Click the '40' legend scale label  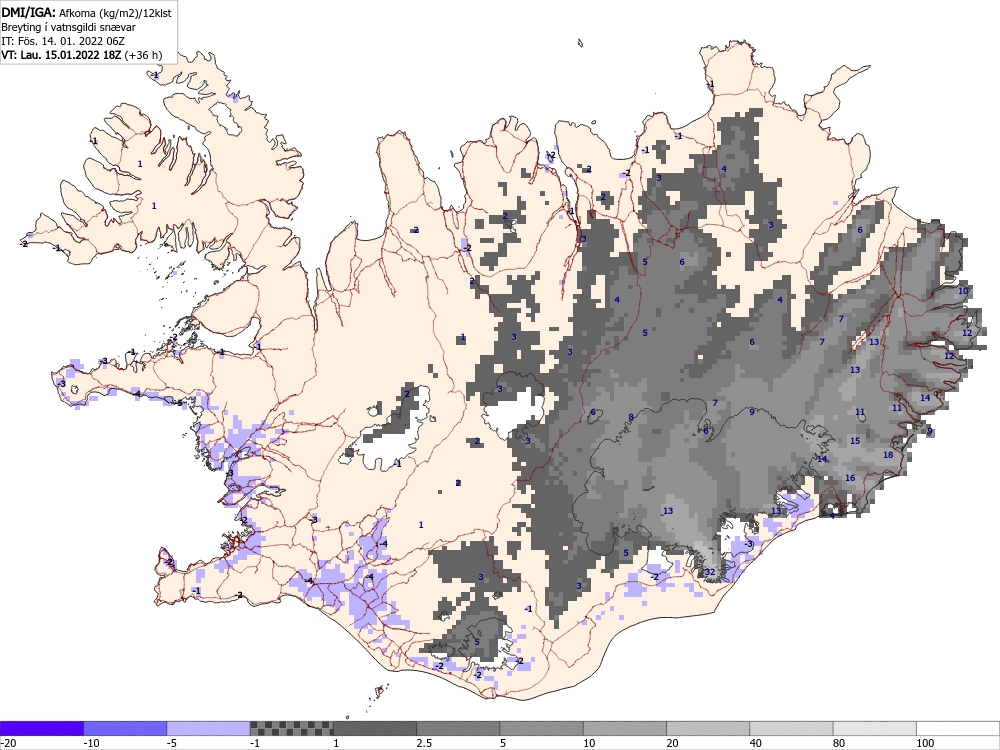coord(756,743)
